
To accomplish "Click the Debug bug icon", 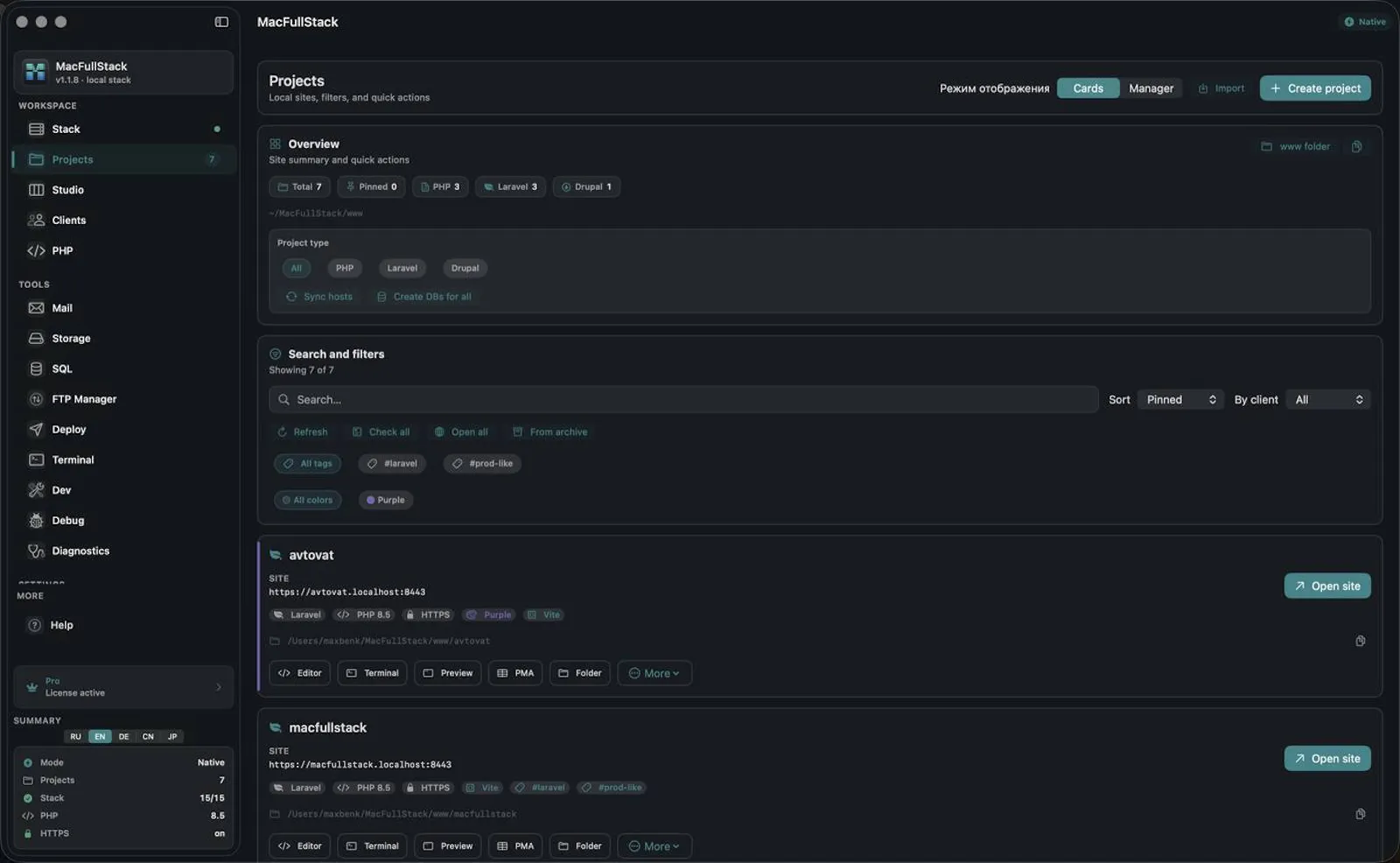I will (36, 521).
